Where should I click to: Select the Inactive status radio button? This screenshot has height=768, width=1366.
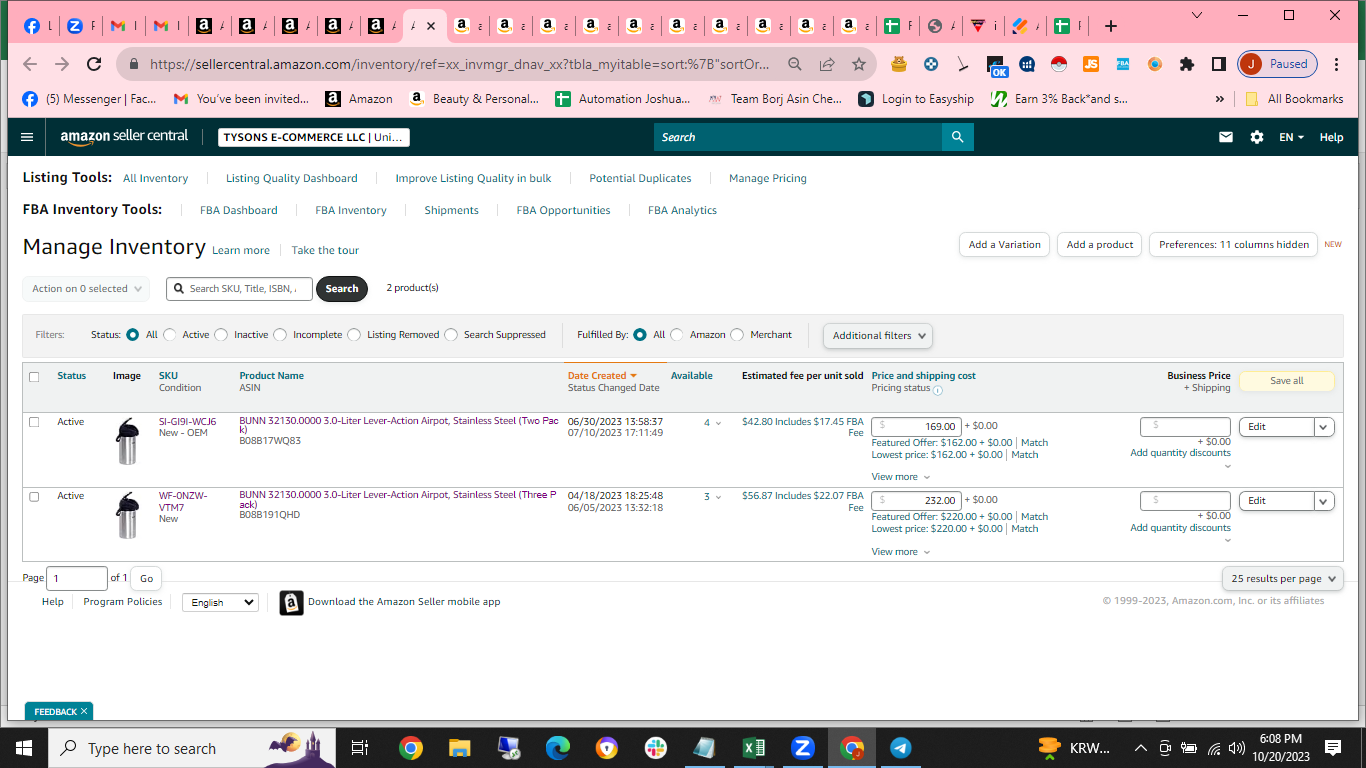pos(221,335)
